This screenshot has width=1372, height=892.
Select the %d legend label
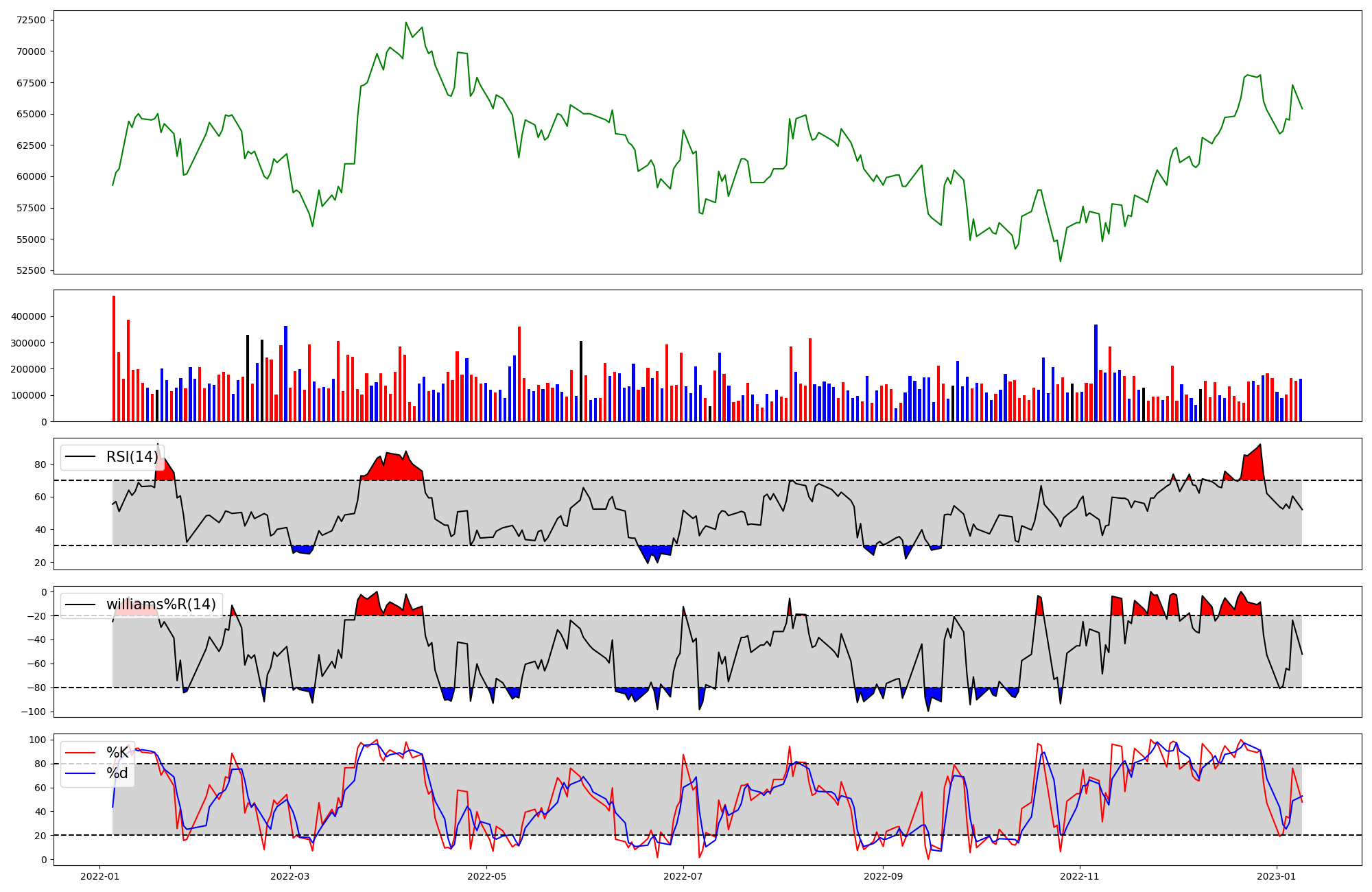tap(117, 773)
